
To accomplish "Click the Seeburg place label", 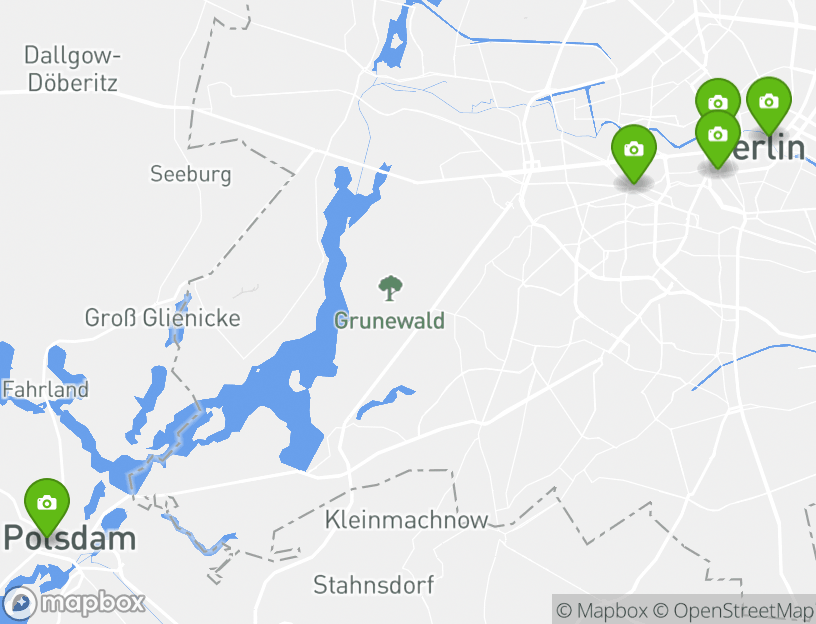I will tap(190, 174).
